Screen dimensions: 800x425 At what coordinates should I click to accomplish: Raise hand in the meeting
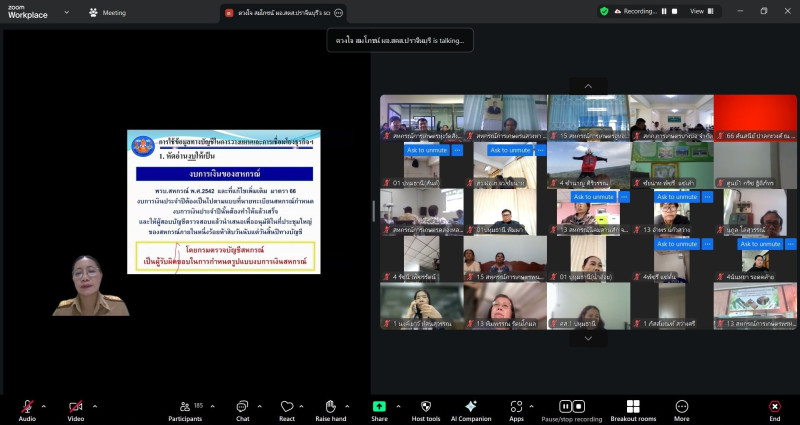pyautogui.click(x=331, y=408)
